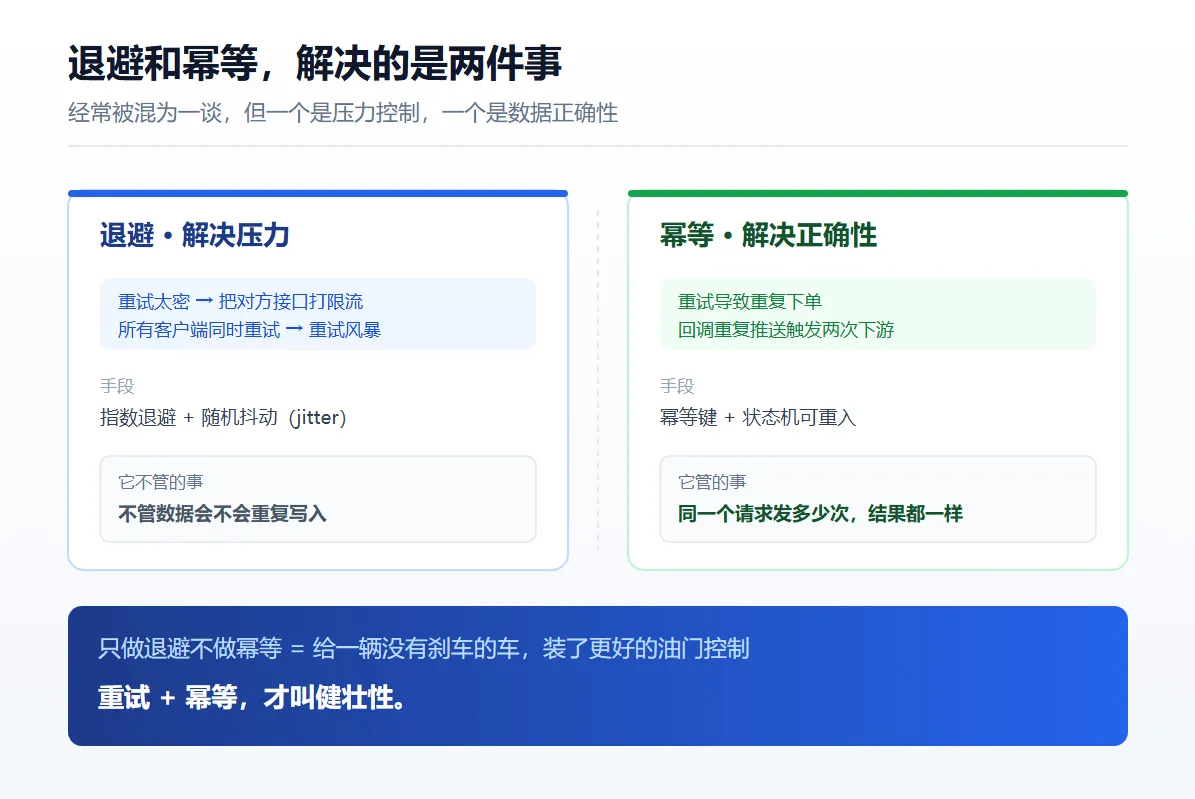The image size is (1195, 799).
Task: Click the title "退避和幂等，解决的是两件事"
Action: pos(315,63)
